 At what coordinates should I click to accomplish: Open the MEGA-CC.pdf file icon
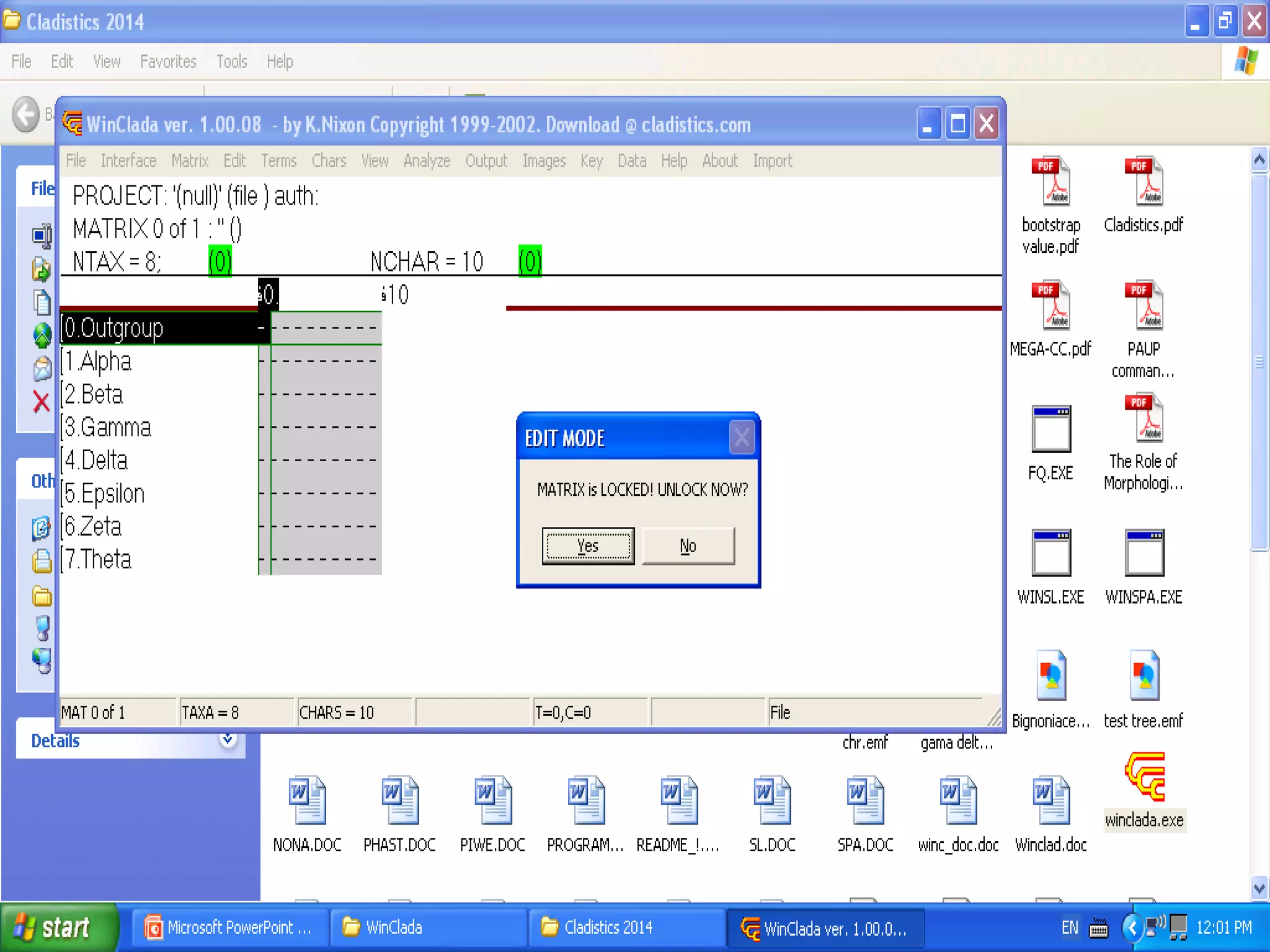[x=1050, y=306]
